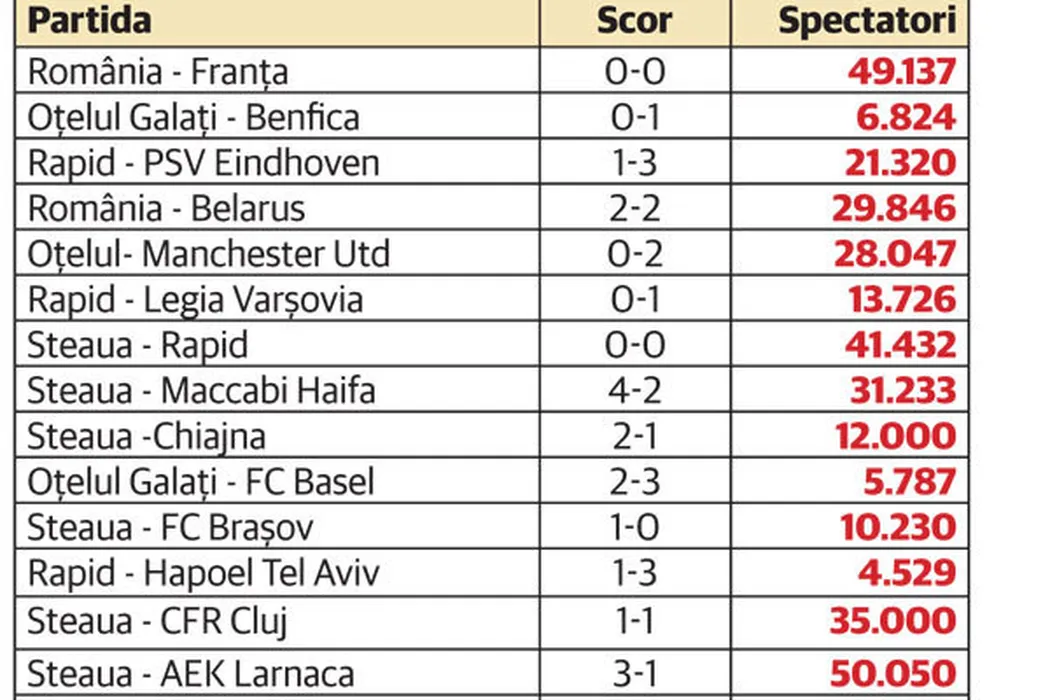Select the Steaua - Rapid match
Viewport: 1050px width, 700px height.
[137, 345]
